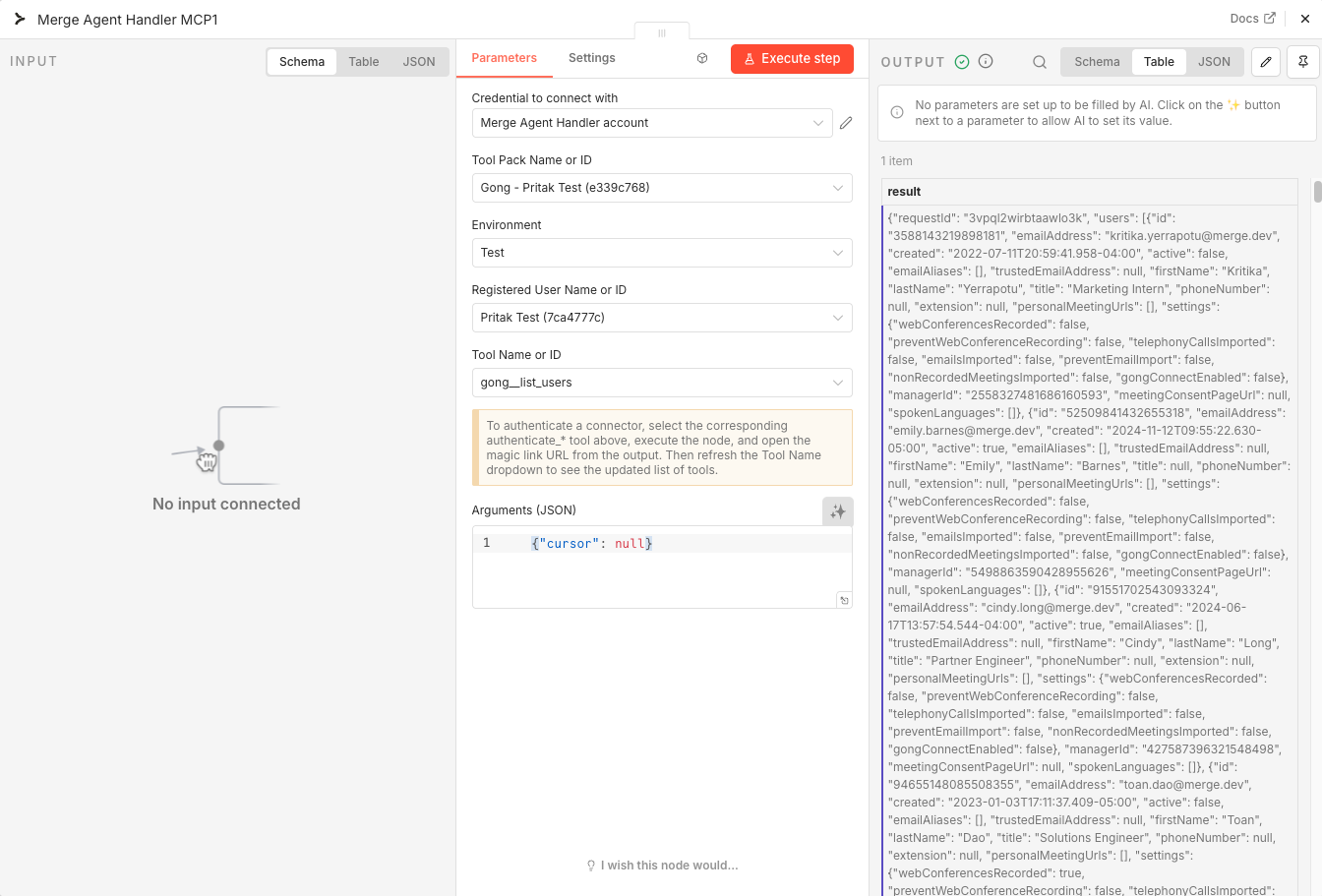Pin the output data

pos(1303,61)
